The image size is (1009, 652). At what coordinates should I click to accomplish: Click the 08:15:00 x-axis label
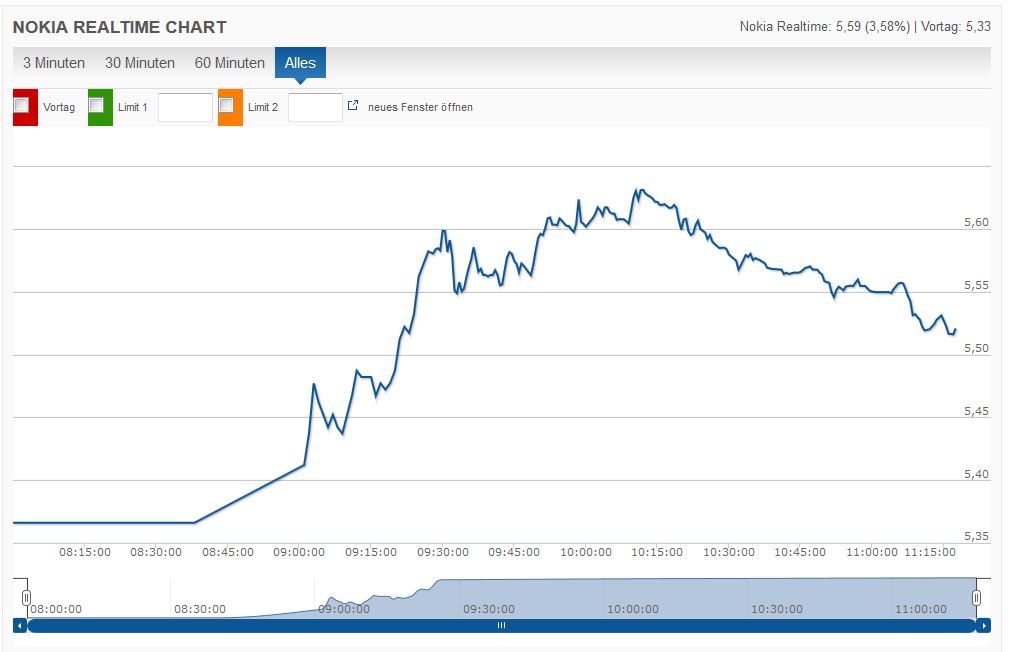pyautogui.click(x=85, y=552)
